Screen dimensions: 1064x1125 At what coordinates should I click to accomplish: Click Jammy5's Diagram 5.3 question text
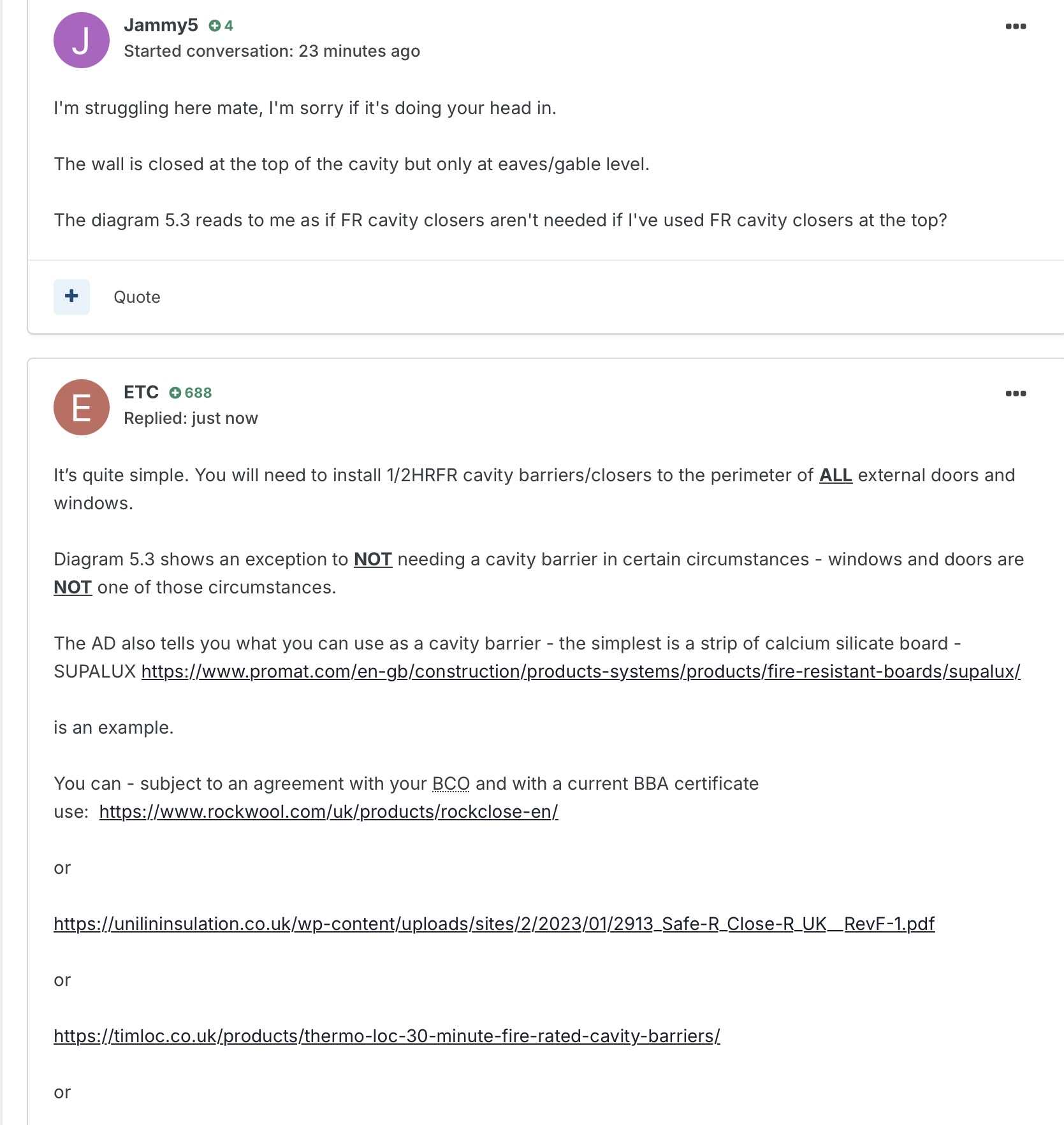click(500, 220)
